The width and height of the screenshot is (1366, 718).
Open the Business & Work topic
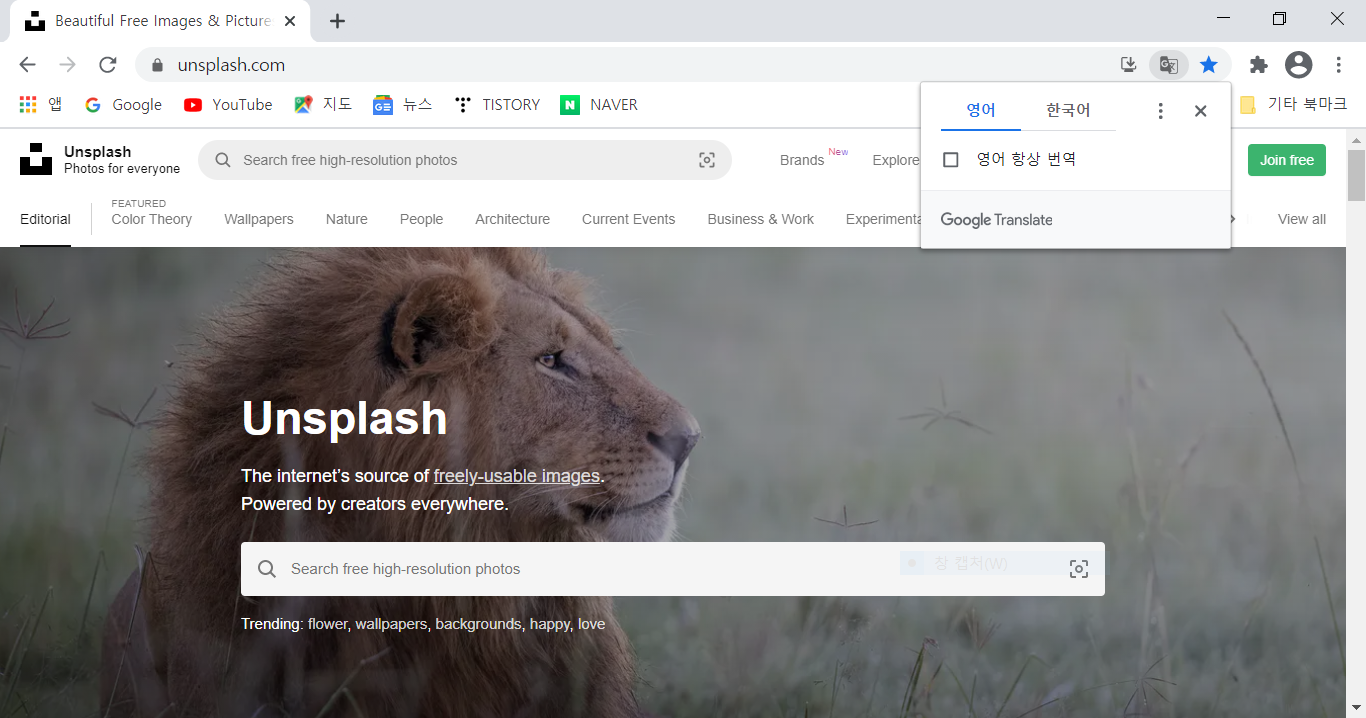[x=760, y=219]
